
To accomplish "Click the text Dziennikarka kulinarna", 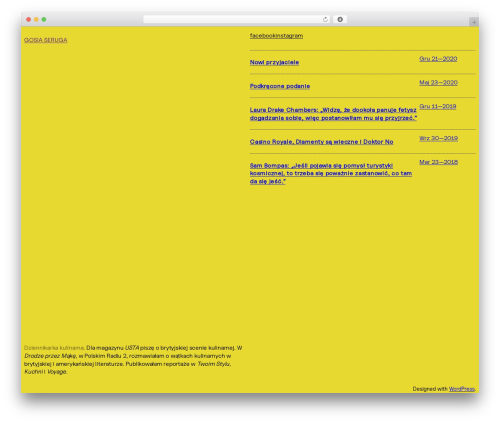I will click(54, 348).
